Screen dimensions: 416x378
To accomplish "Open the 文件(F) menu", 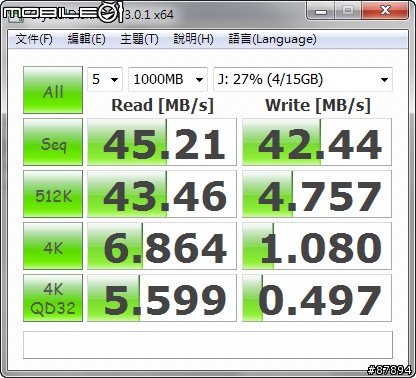I will point(34,39).
